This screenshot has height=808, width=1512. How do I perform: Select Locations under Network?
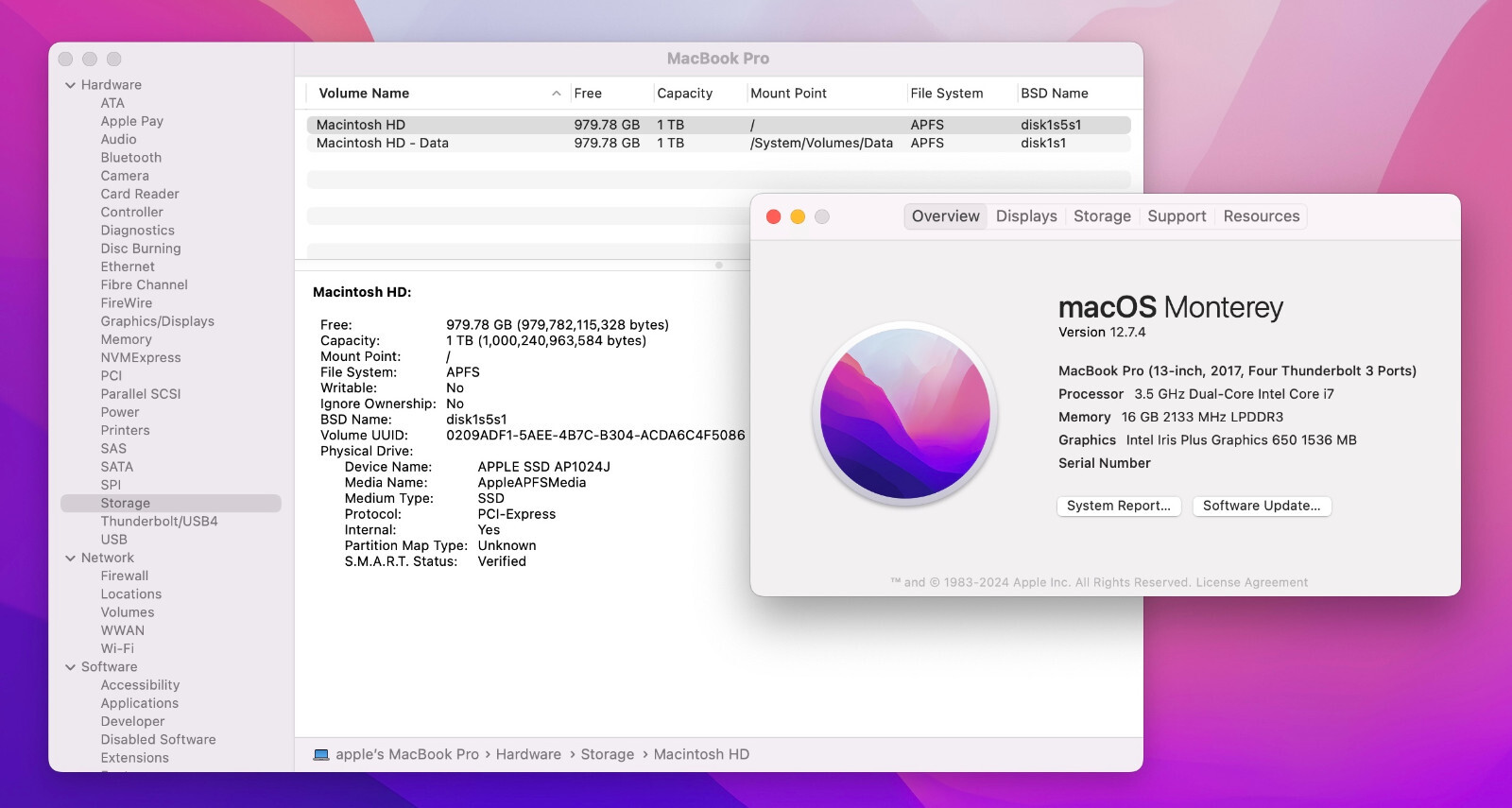click(x=131, y=594)
